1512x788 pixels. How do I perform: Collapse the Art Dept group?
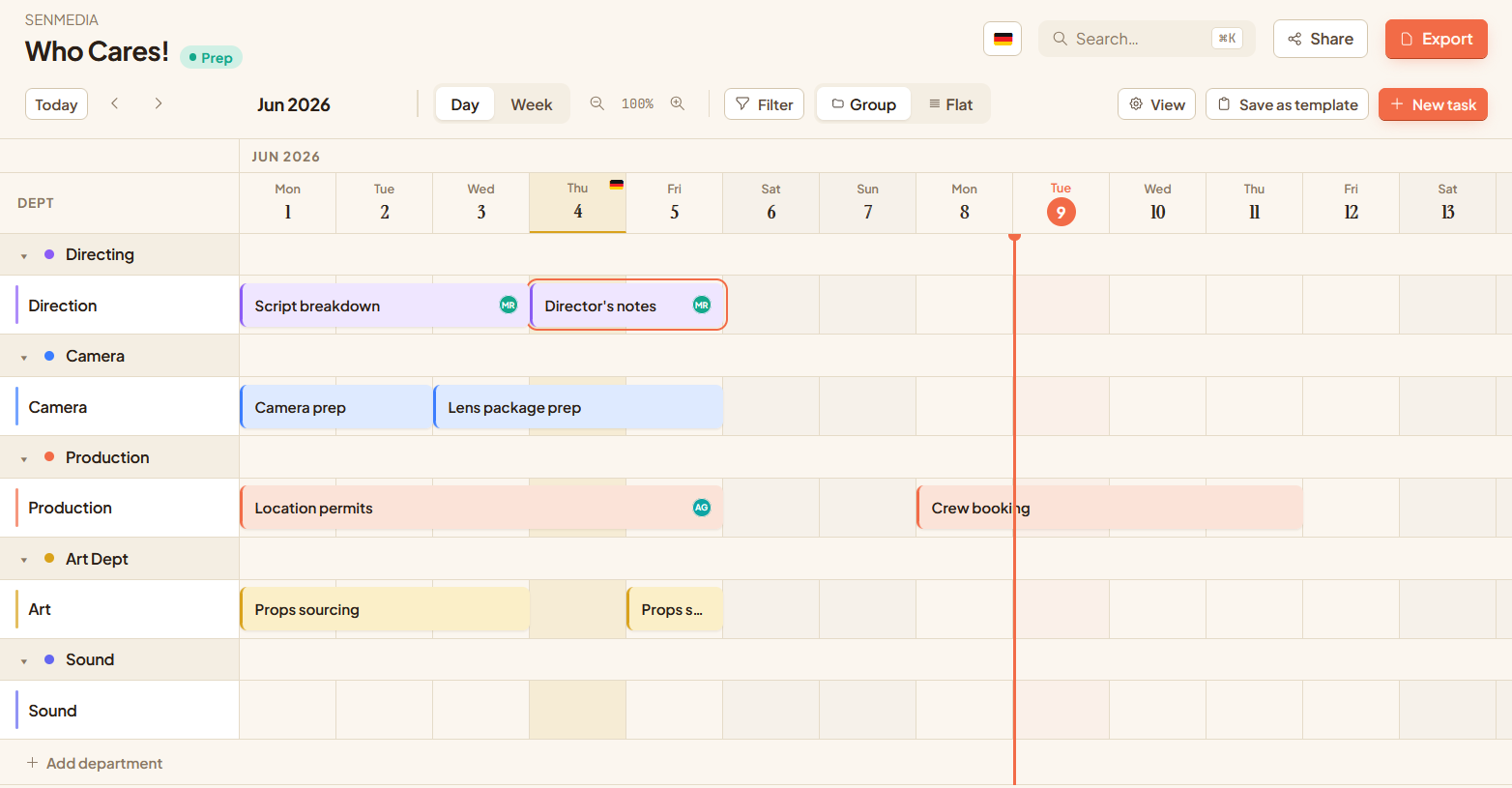(24, 561)
